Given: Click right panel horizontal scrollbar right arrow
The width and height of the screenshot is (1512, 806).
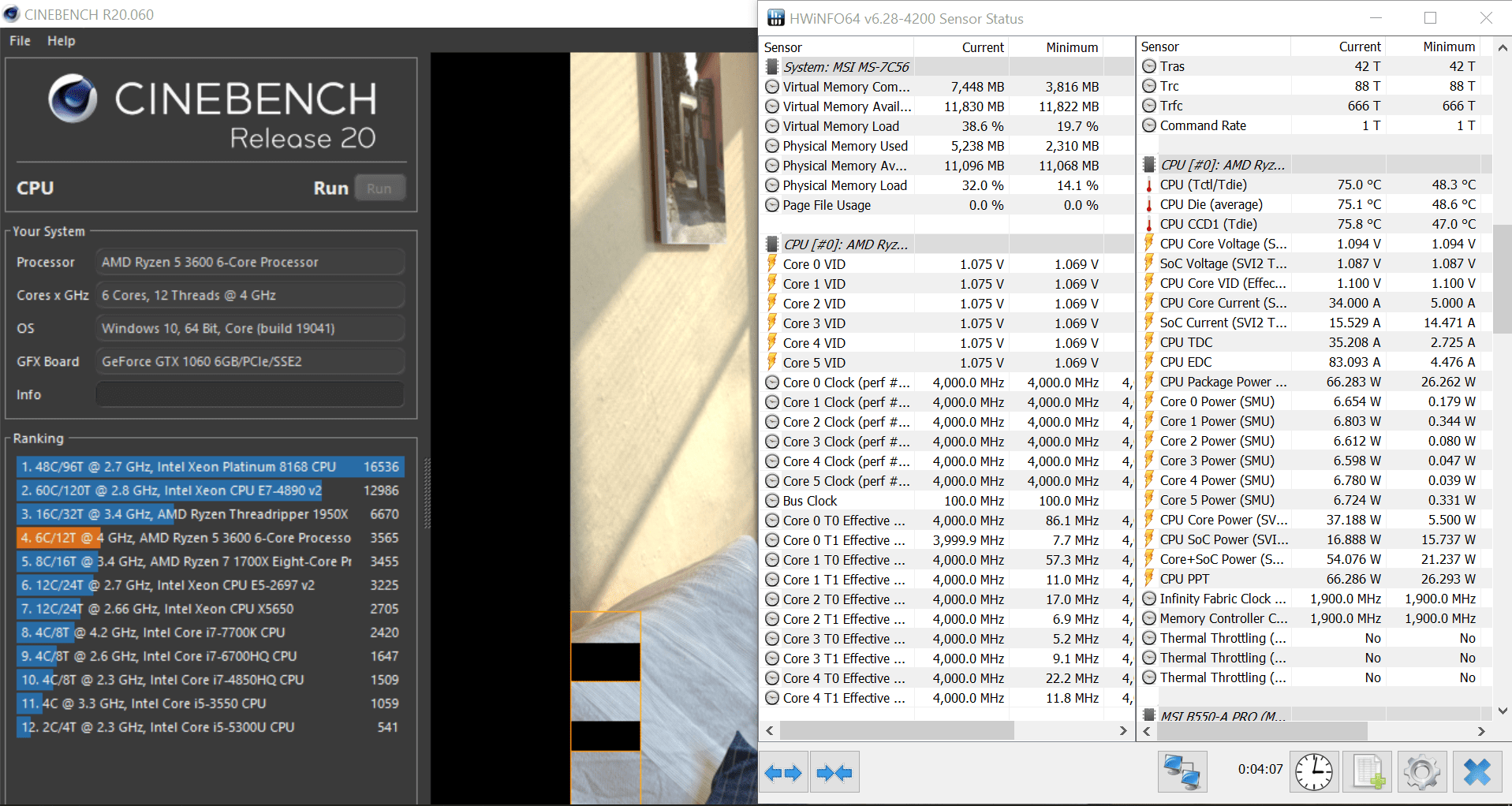Looking at the screenshot, I should [1481, 731].
